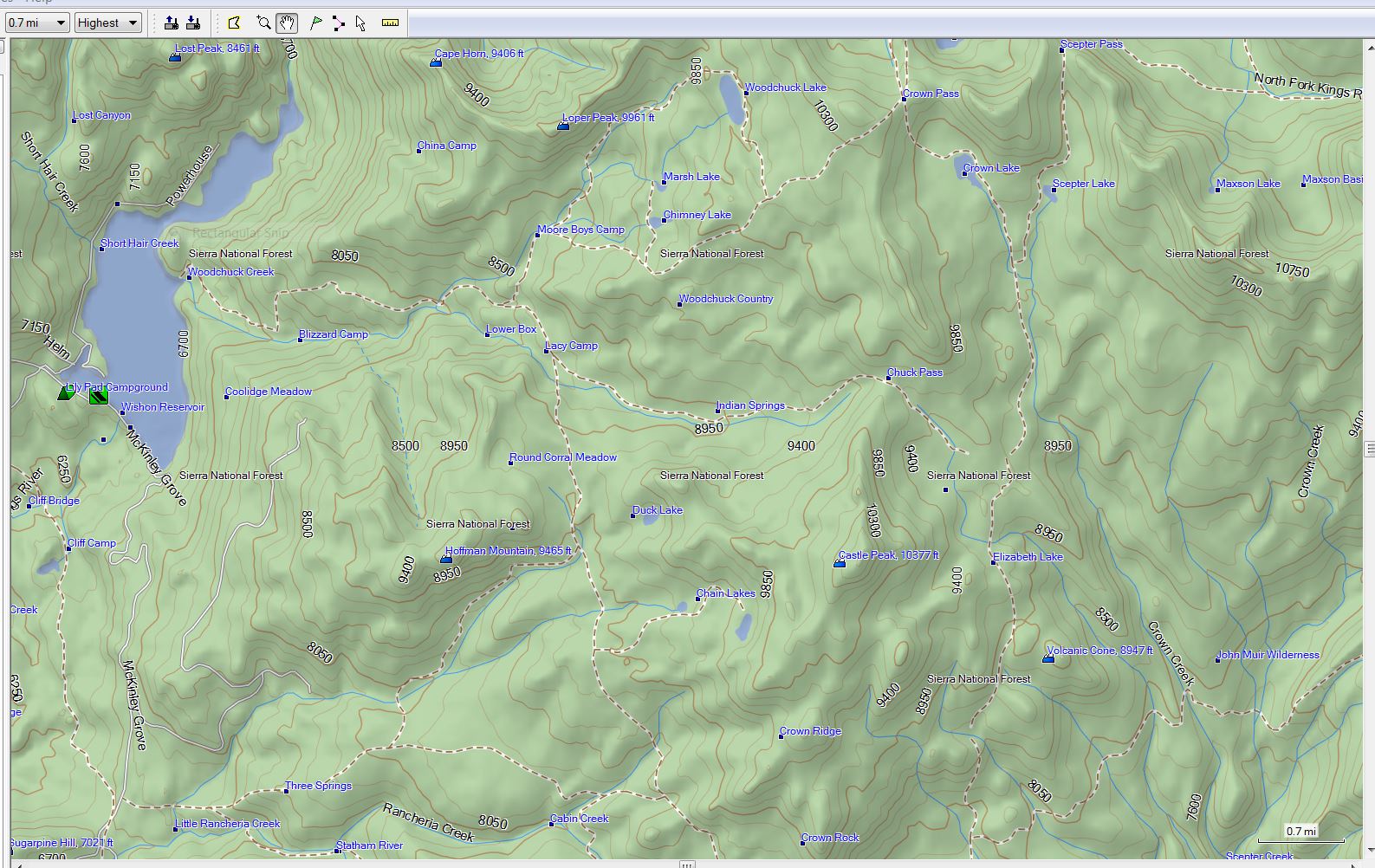Viewport: 1375px width, 868px height.
Task: Click the Marsh Lake label
Action: click(691, 177)
